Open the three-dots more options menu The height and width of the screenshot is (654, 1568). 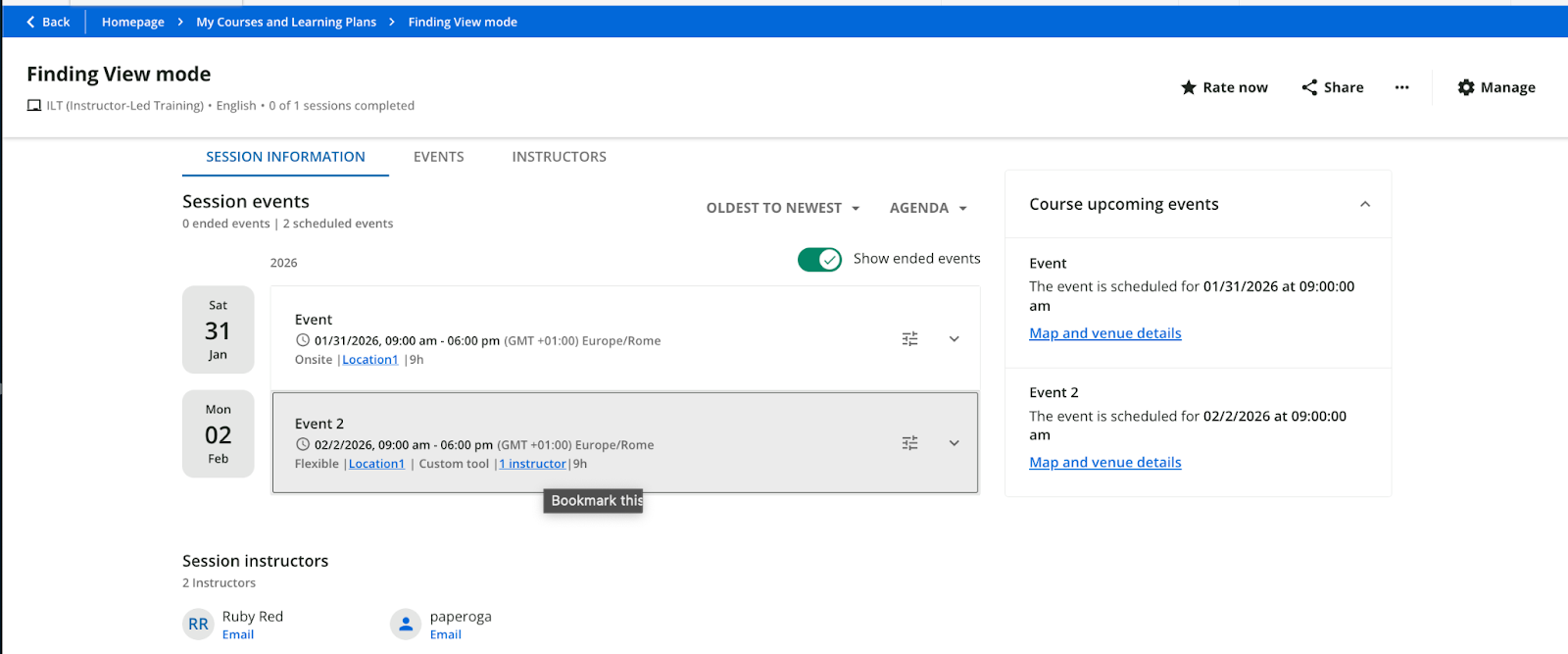[1401, 87]
